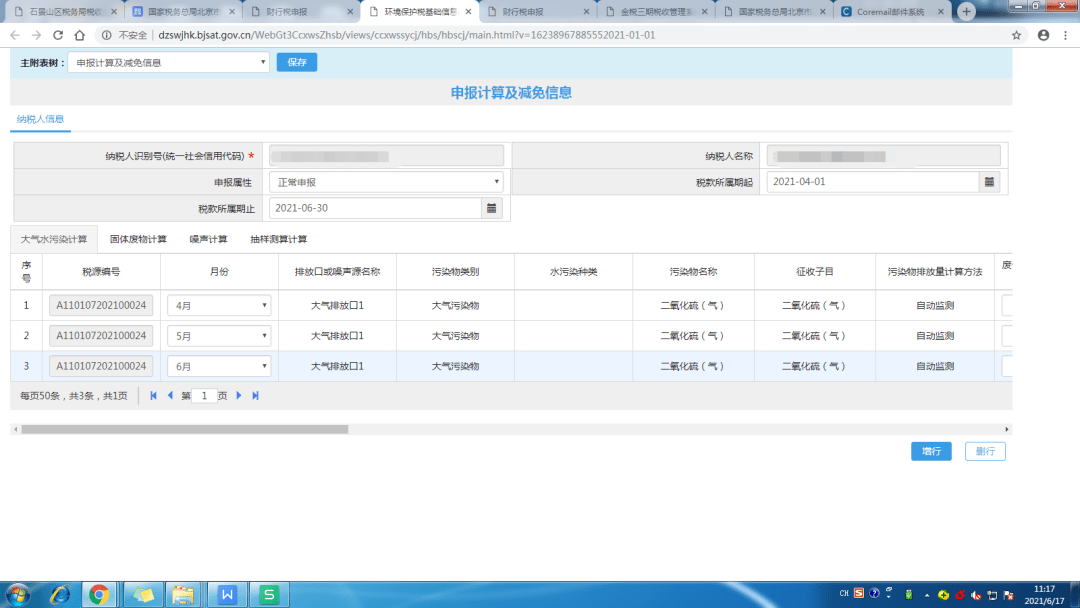
Task: Open calendar picker for 税款所属期止
Action: tap(491, 208)
